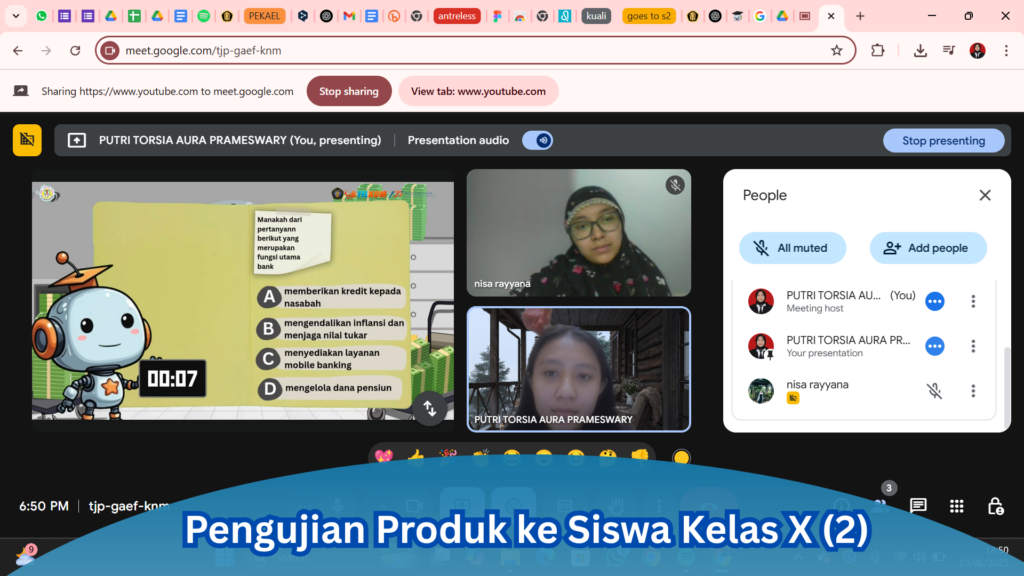The height and width of the screenshot is (576, 1024).
Task: Click nisa rayyana's muted microphone icon
Action: (x=934, y=391)
